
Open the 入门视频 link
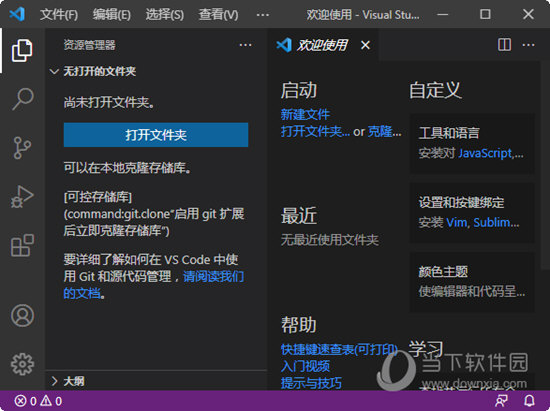click(305, 366)
